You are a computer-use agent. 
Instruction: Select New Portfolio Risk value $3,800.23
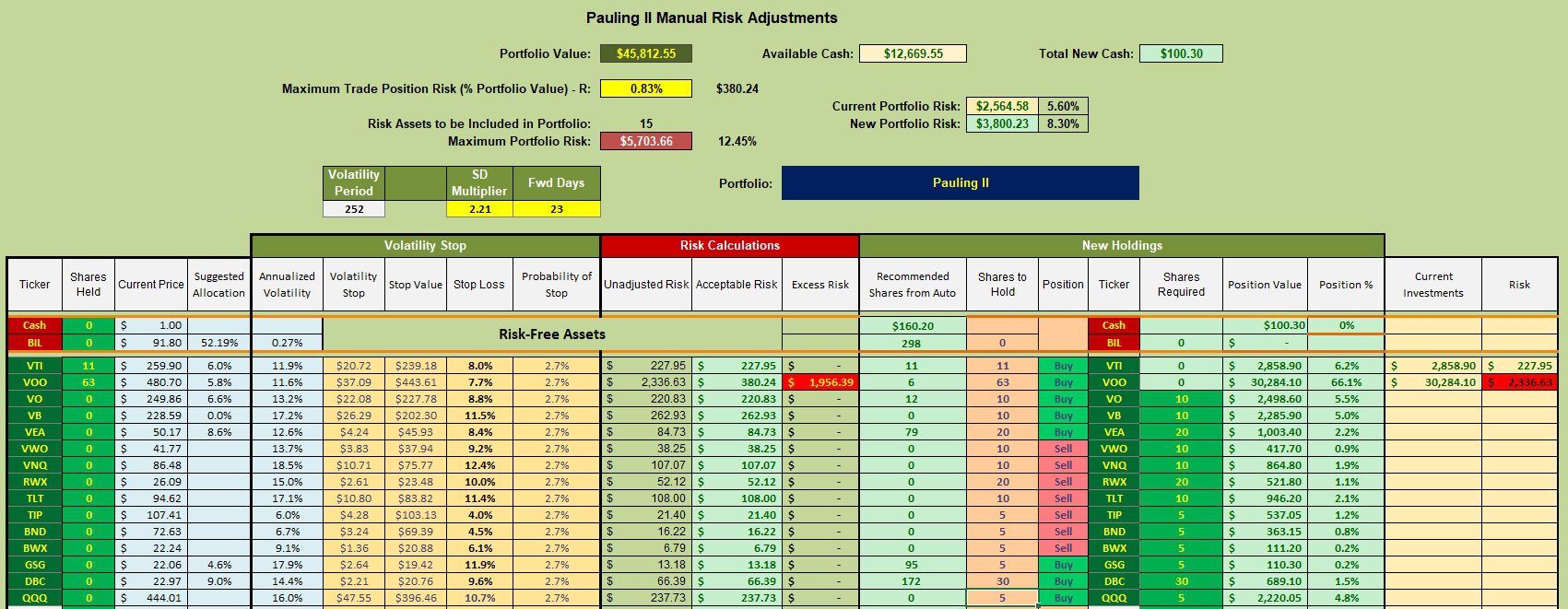1002,123
